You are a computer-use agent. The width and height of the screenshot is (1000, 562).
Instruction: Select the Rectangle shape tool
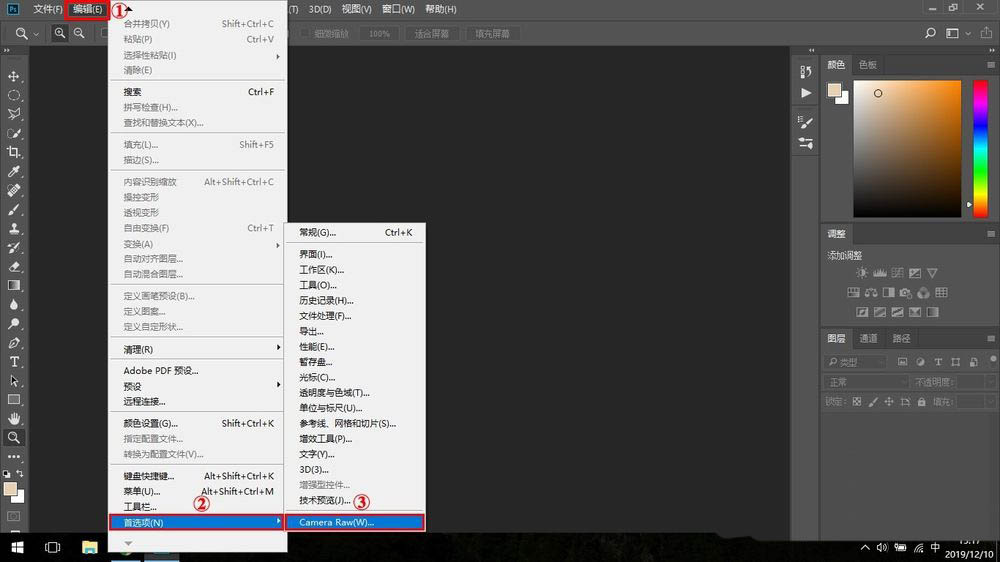[x=13, y=400]
